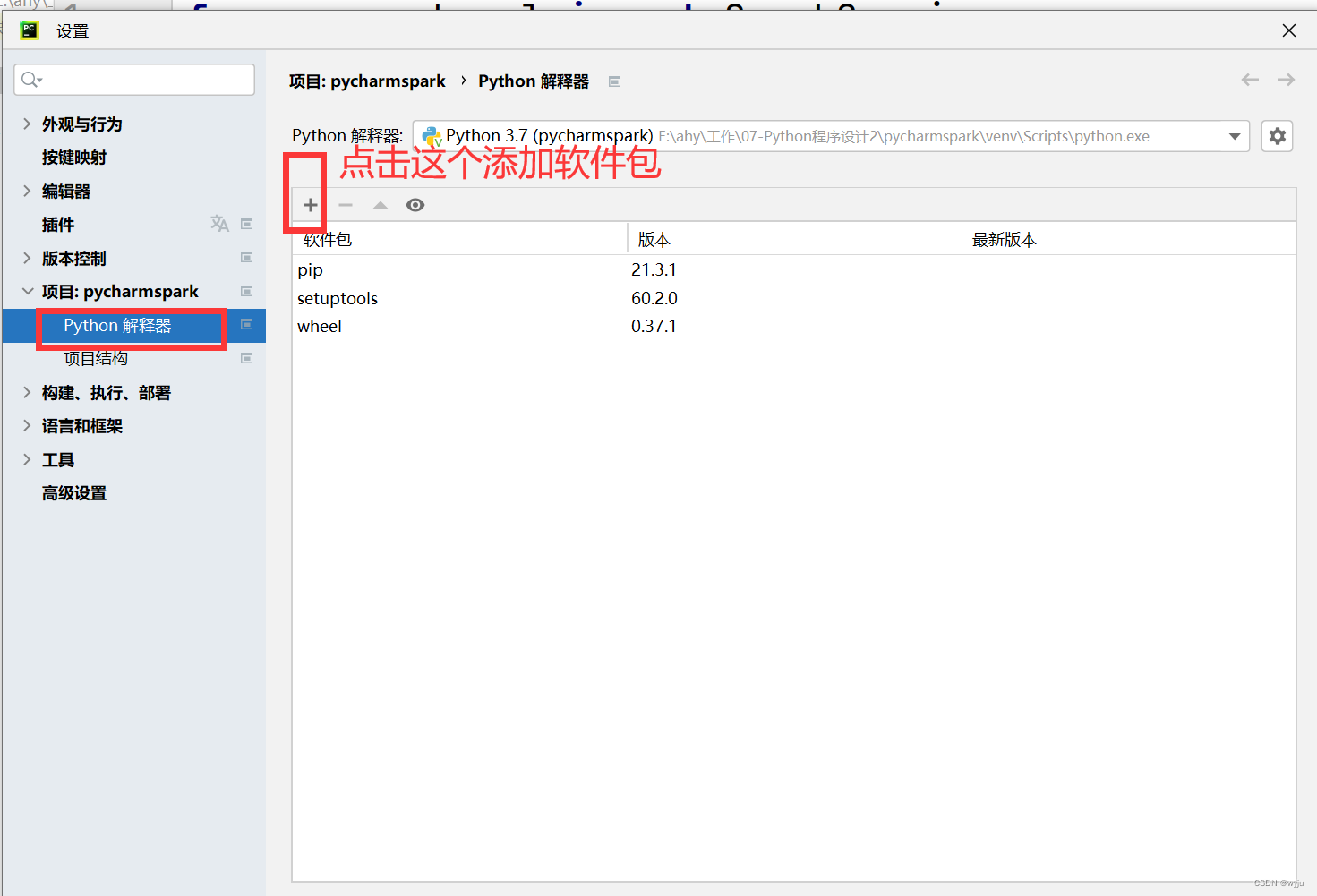The height and width of the screenshot is (896, 1317).
Task: Click 最新版本 column header
Action: (x=1128, y=239)
